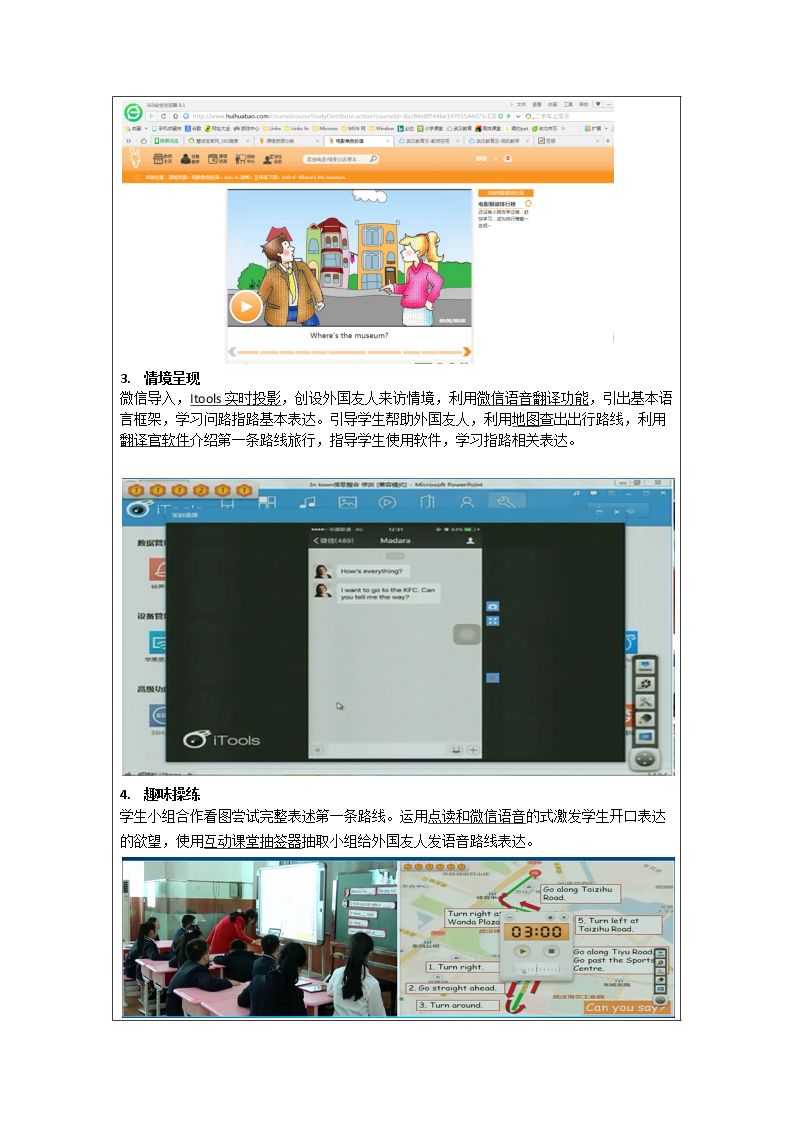794x1123 pixels.
Task: Go to the next lesson slide arrow
Action: pos(467,352)
